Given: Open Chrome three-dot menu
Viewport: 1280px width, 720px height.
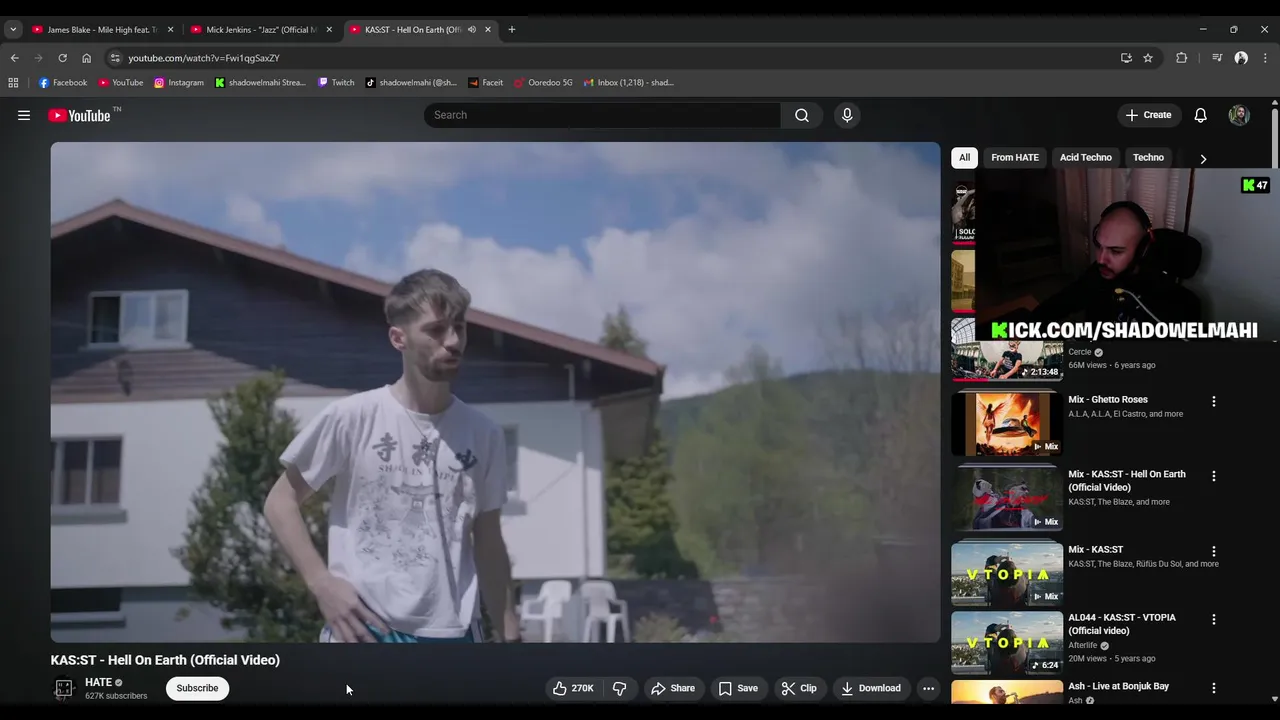Looking at the screenshot, I should tap(1265, 58).
